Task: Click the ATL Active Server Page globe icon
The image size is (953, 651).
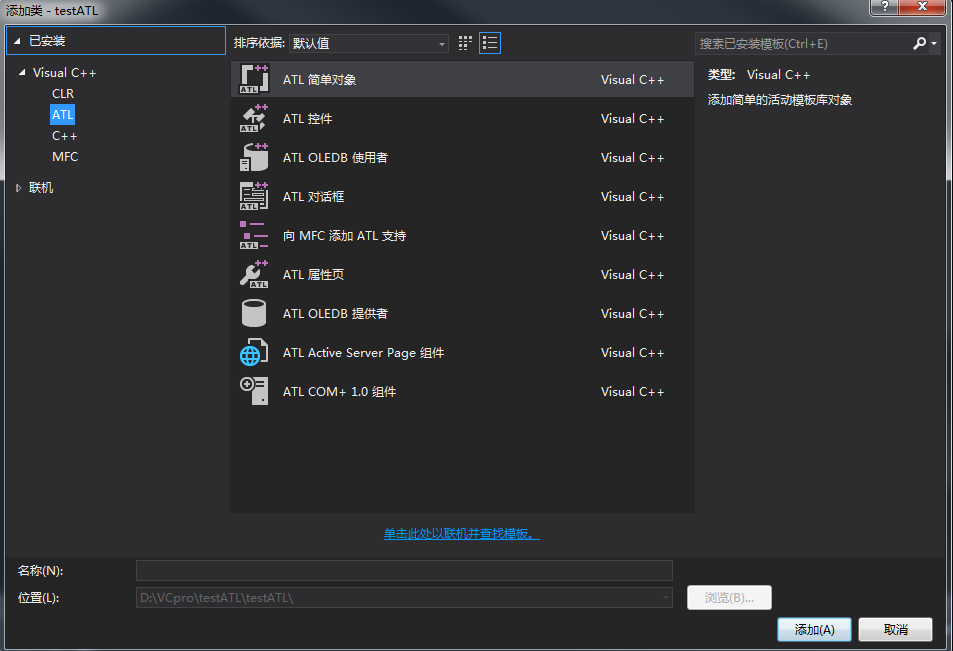Action: pyautogui.click(x=254, y=352)
